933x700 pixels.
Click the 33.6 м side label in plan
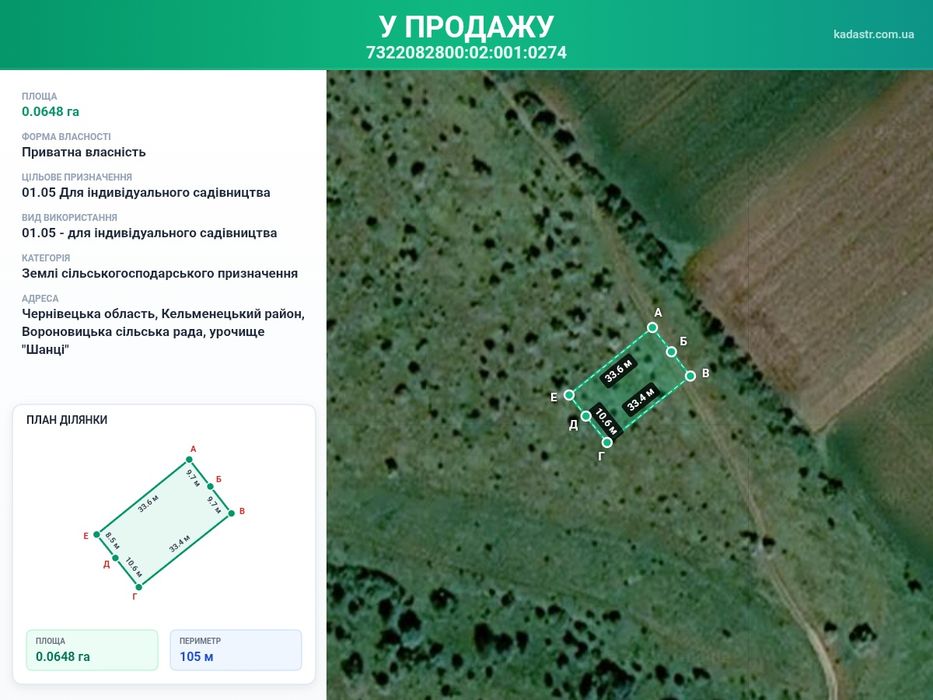pyautogui.click(x=148, y=503)
